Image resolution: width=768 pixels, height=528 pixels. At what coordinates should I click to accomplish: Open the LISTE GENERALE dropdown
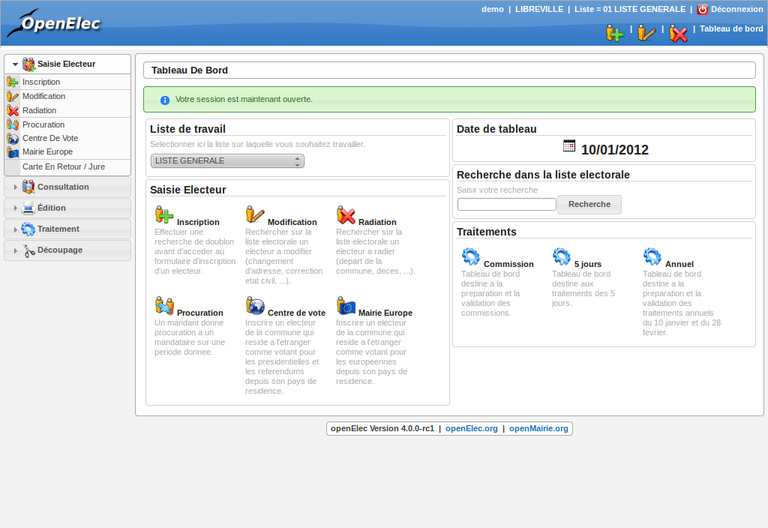[x=227, y=161]
